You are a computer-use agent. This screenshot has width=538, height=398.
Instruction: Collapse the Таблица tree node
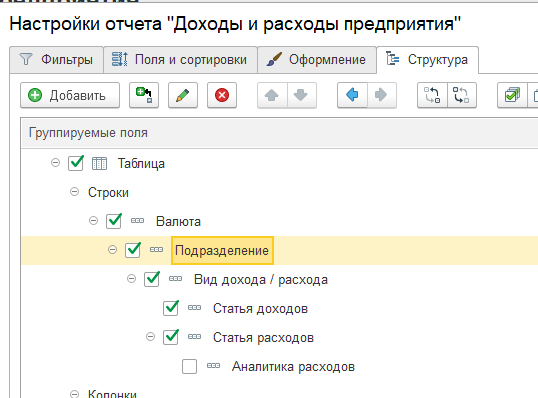pyautogui.click(x=55, y=163)
